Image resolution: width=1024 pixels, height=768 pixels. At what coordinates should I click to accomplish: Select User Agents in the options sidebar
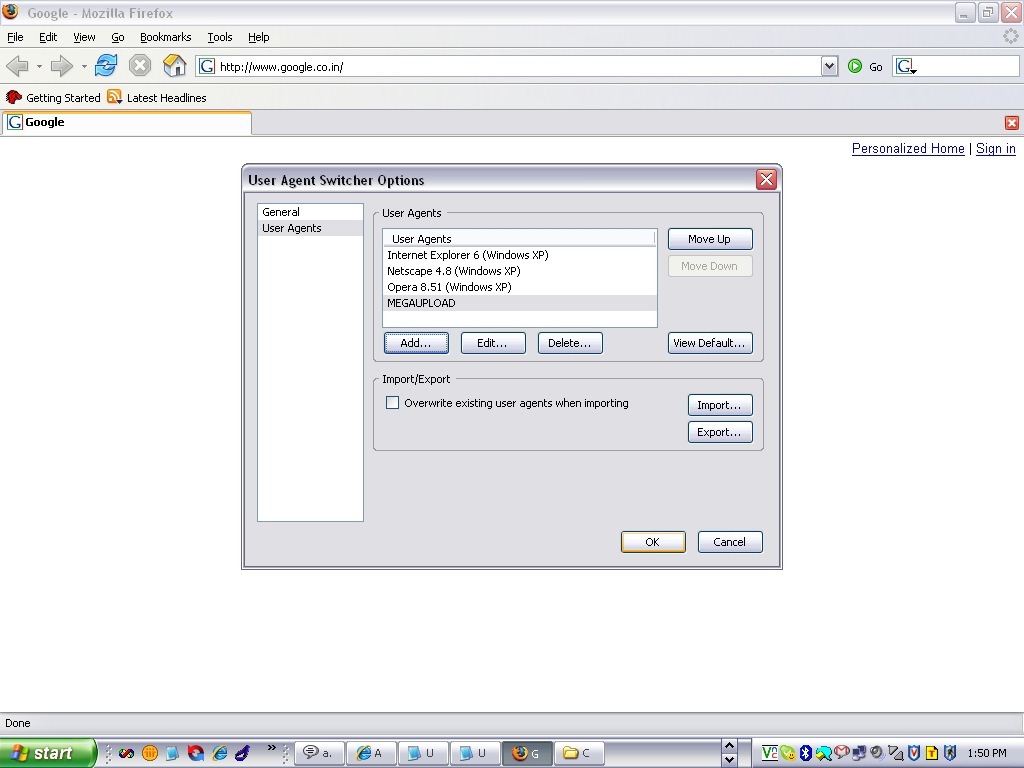pos(310,228)
